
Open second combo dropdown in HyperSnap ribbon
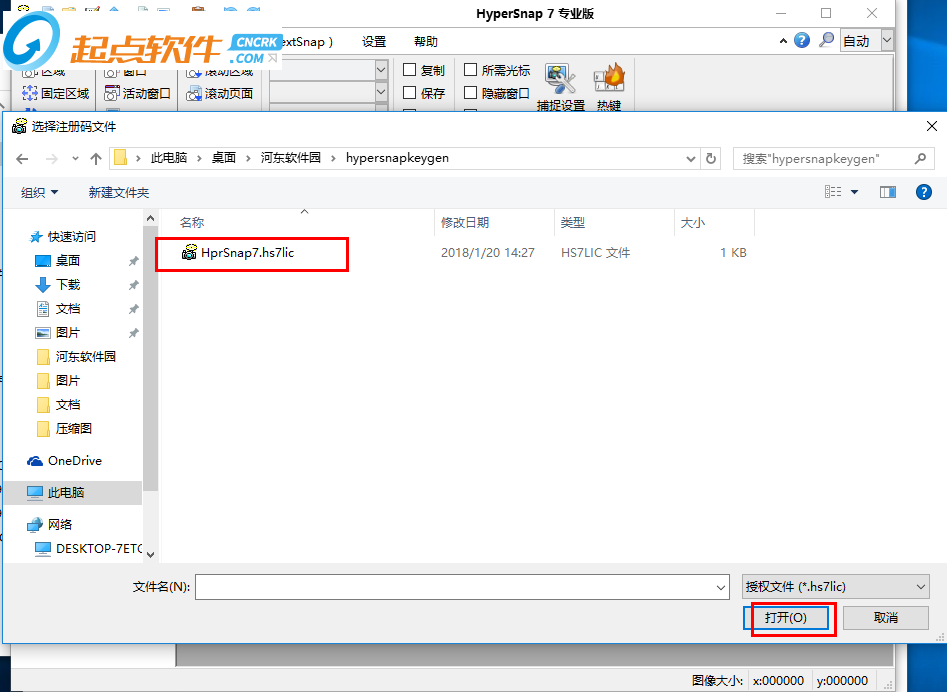click(381, 92)
